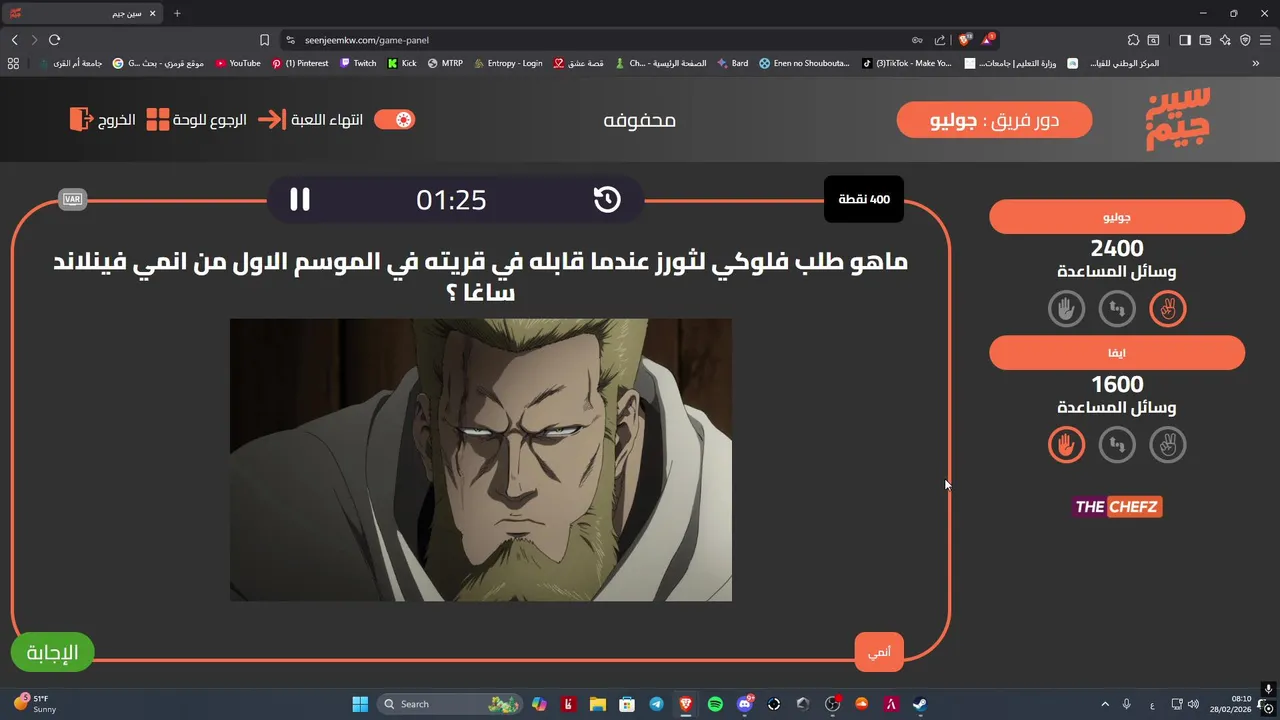The image size is (1280, 720).
Task: Click the question's anime character image
Action: (x=481, y=460)
